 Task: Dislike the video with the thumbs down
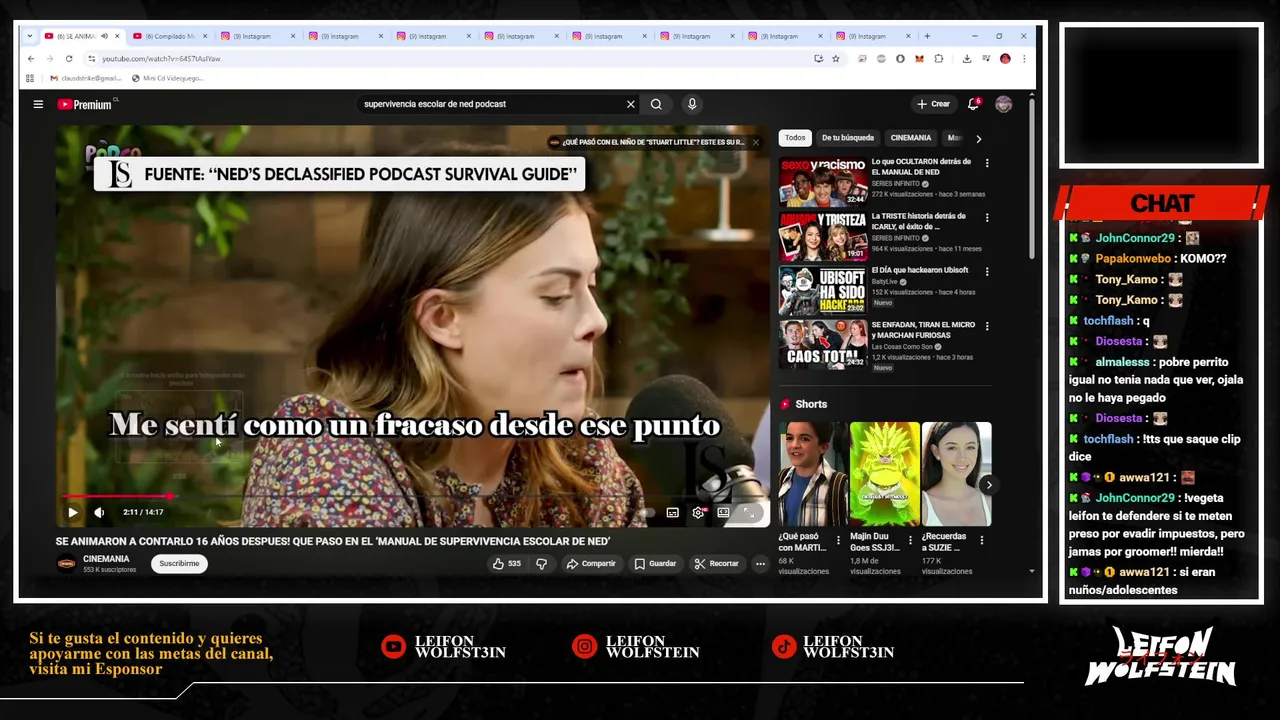(x=541, y=564)
